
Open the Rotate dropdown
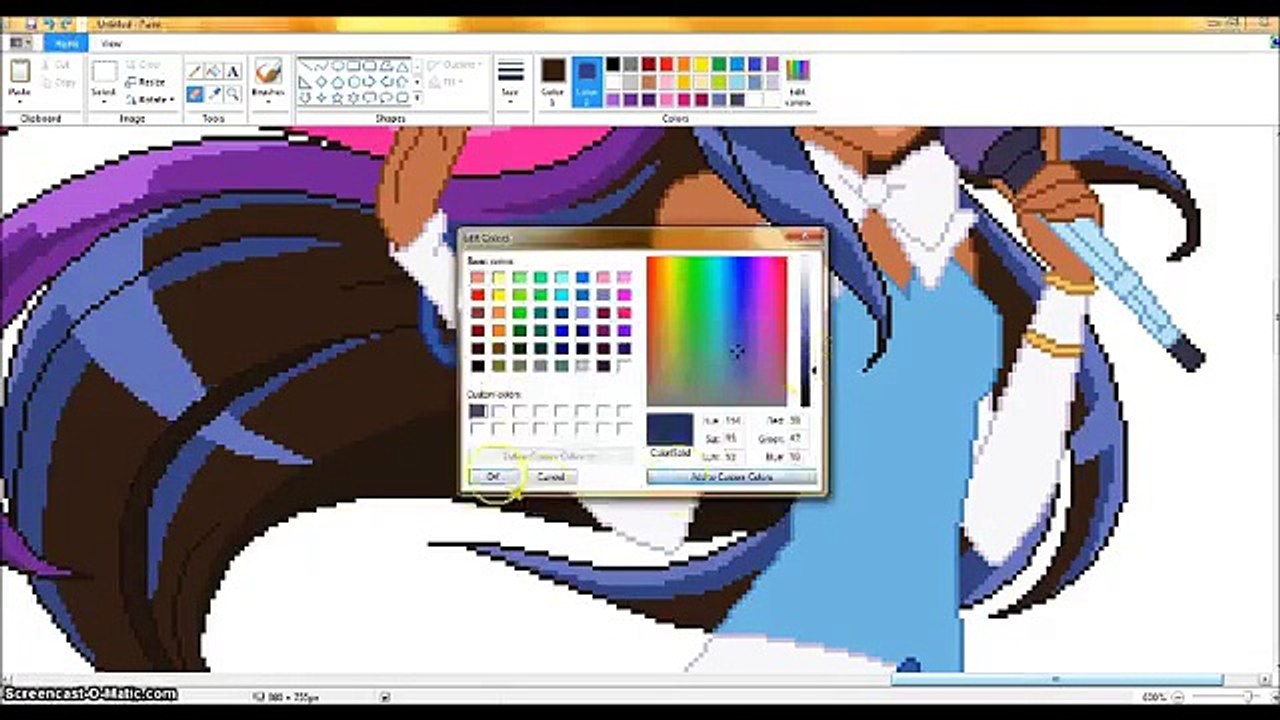[150, 99]
